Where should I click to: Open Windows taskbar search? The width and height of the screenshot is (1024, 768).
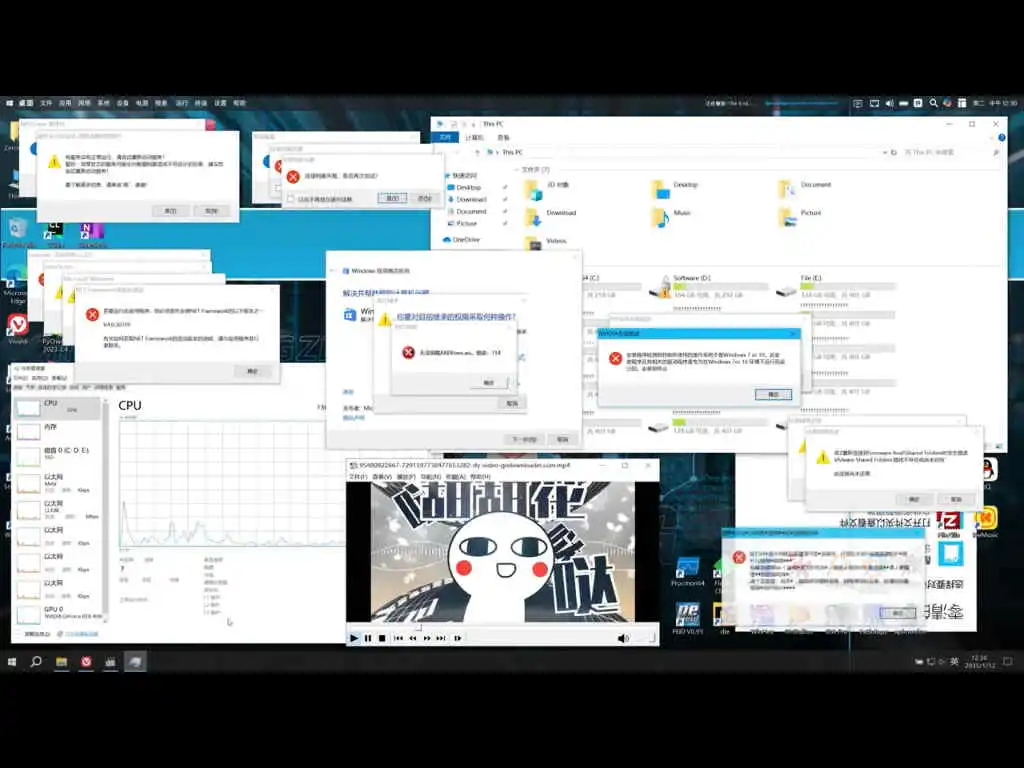[36, 662]
